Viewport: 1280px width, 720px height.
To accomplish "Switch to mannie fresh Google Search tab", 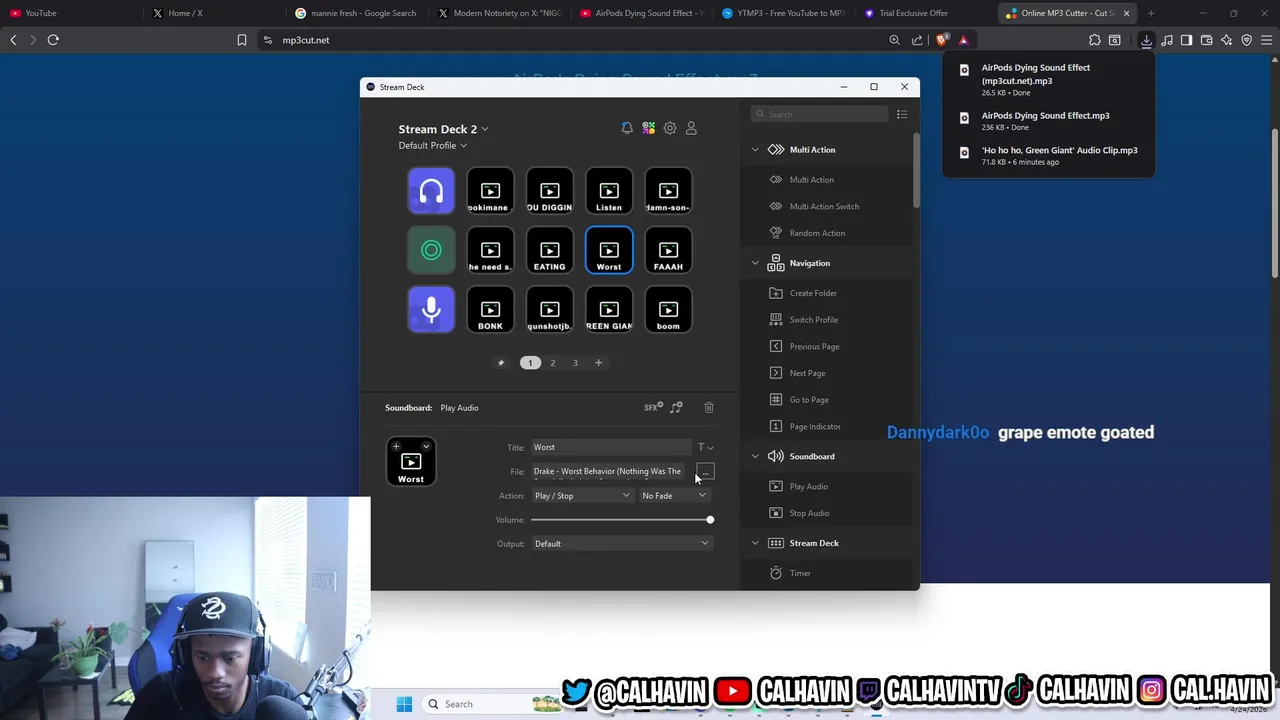I will pyautogui.click(x=356, y=13).
